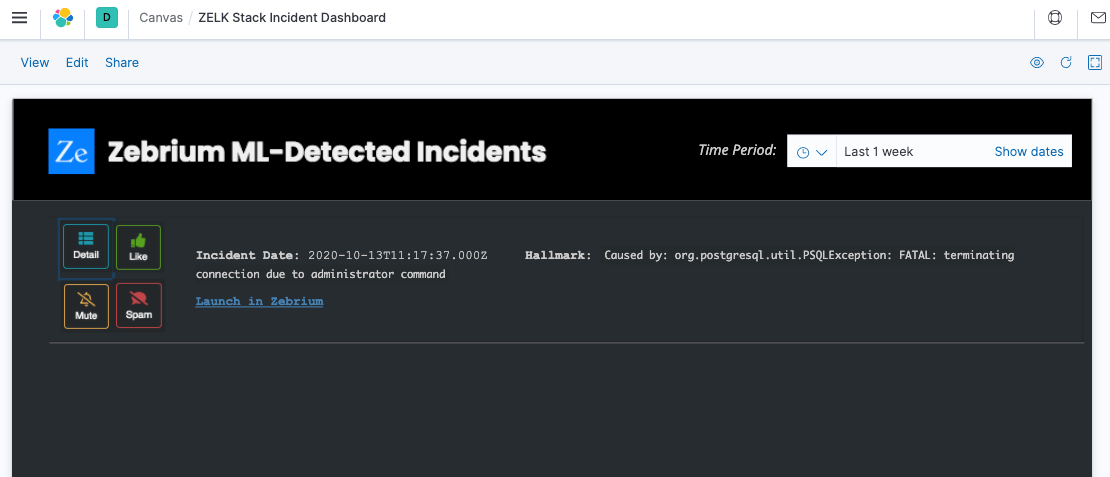Click the blue Ze Zebrium logo
This screenshot has height=477, width=1110.
point(71,151)
